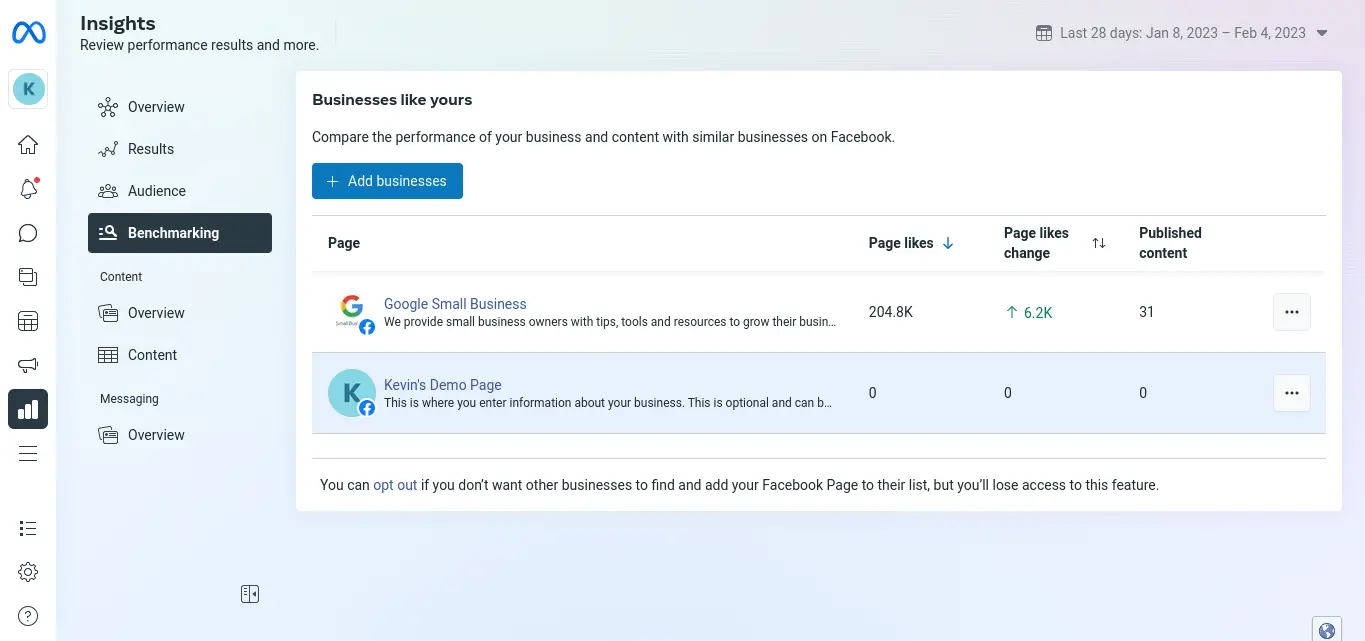Open Content section Overview item
This screenshot has width=1365, height=641.
click(180, 313)
